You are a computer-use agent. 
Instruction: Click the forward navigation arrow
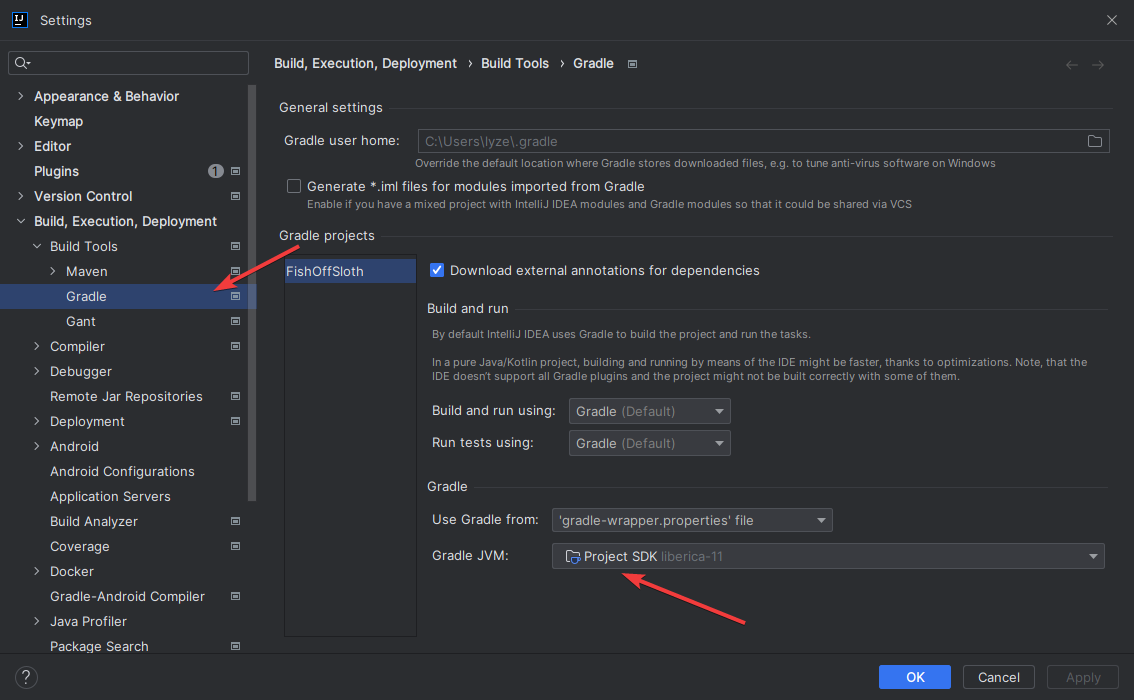pos(1098,63)
